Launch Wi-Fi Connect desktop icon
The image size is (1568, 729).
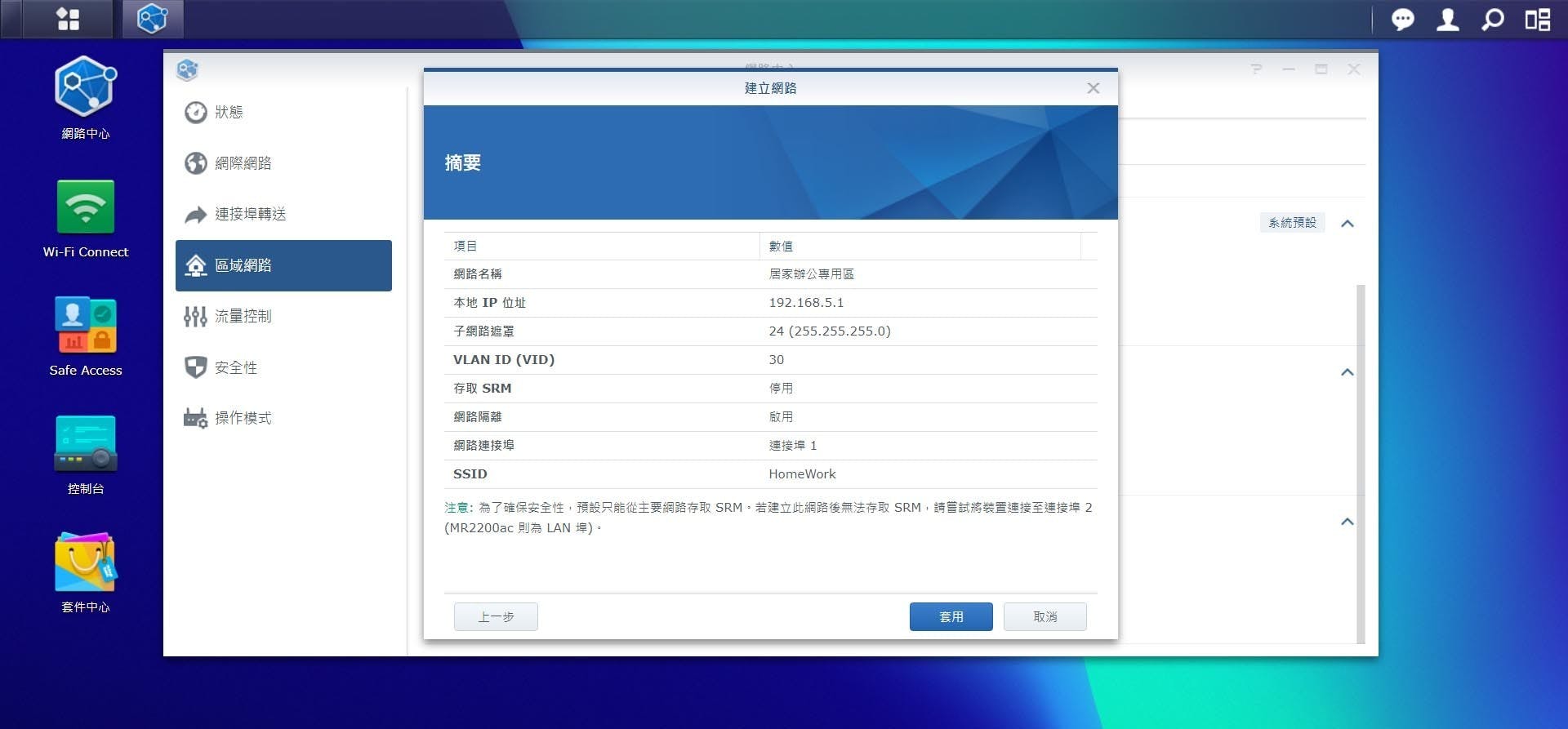click(86, 219)
